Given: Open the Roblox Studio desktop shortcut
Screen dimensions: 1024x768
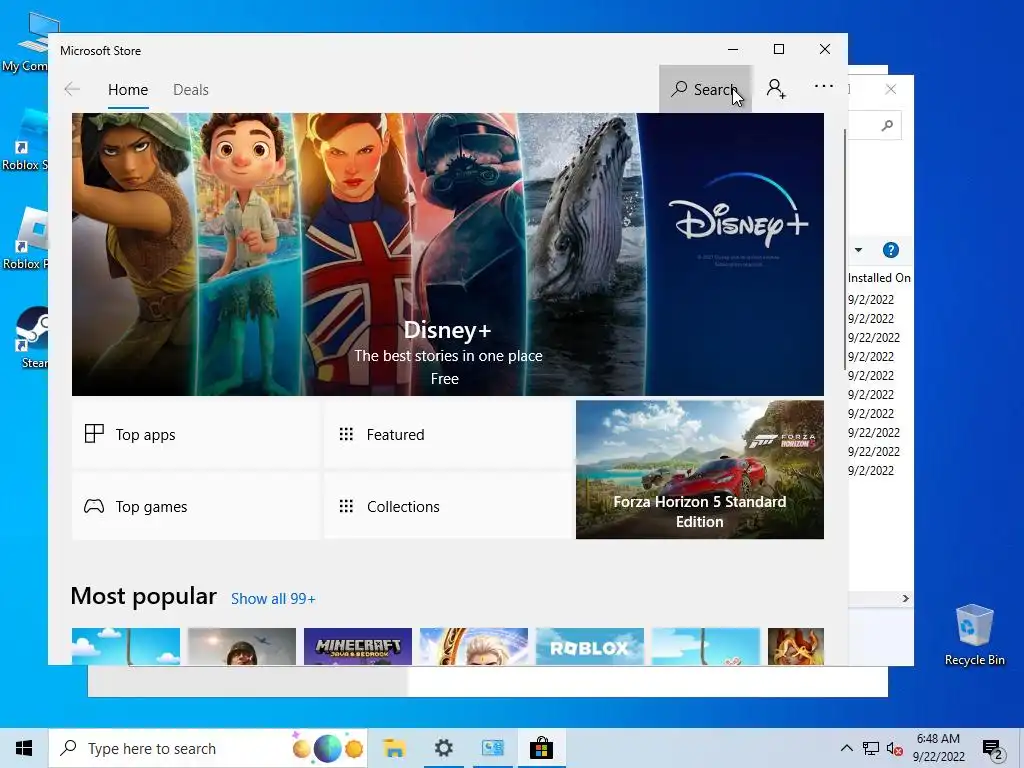Looking at the screenshot, I should pos(26,140).
